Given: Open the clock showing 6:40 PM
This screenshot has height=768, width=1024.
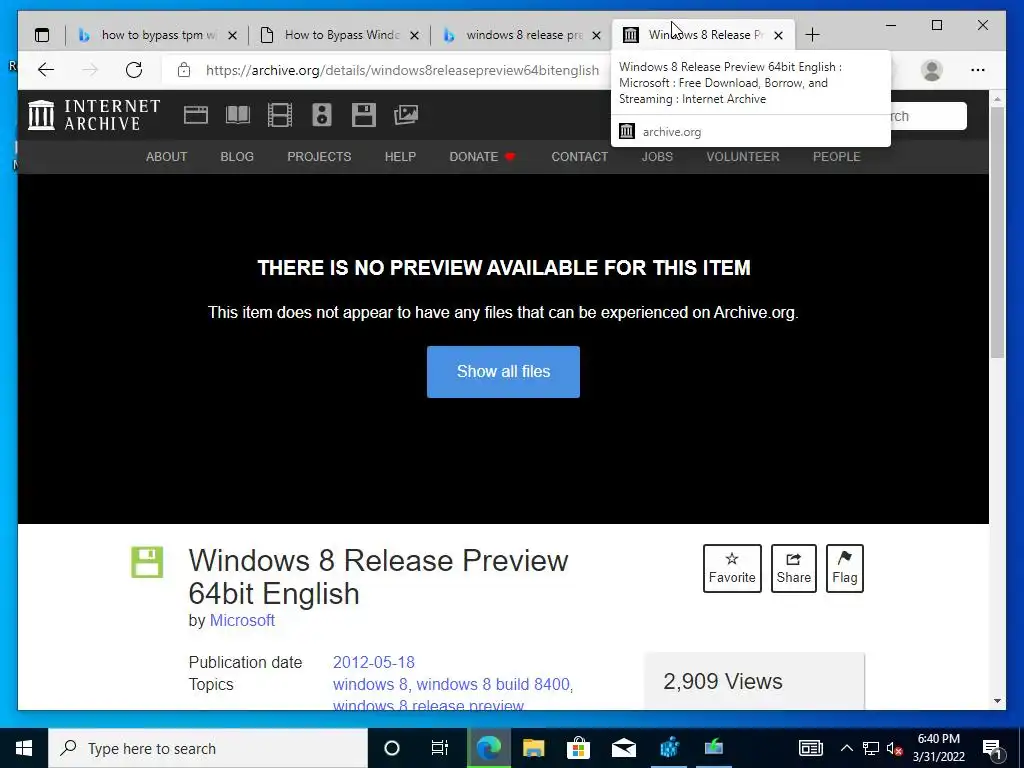Looking at the screenshot, I should [939, 748].
